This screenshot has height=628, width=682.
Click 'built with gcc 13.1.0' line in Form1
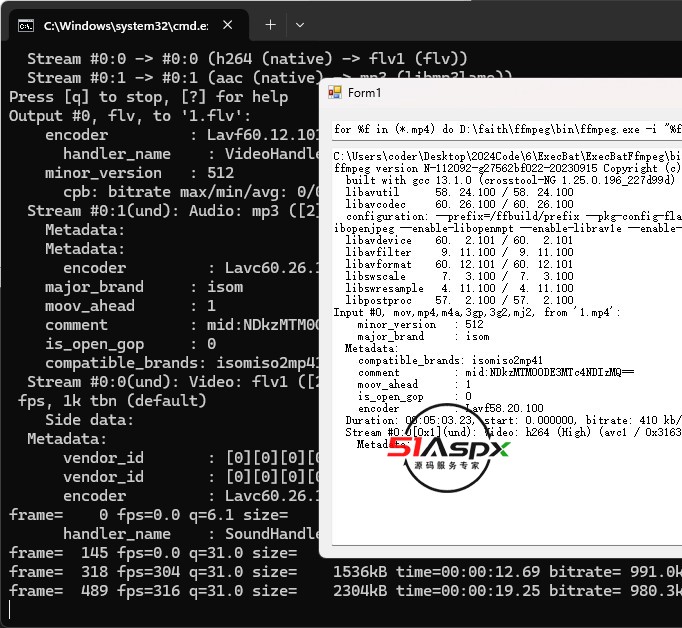pyautogui.click(x=510, y=180)
